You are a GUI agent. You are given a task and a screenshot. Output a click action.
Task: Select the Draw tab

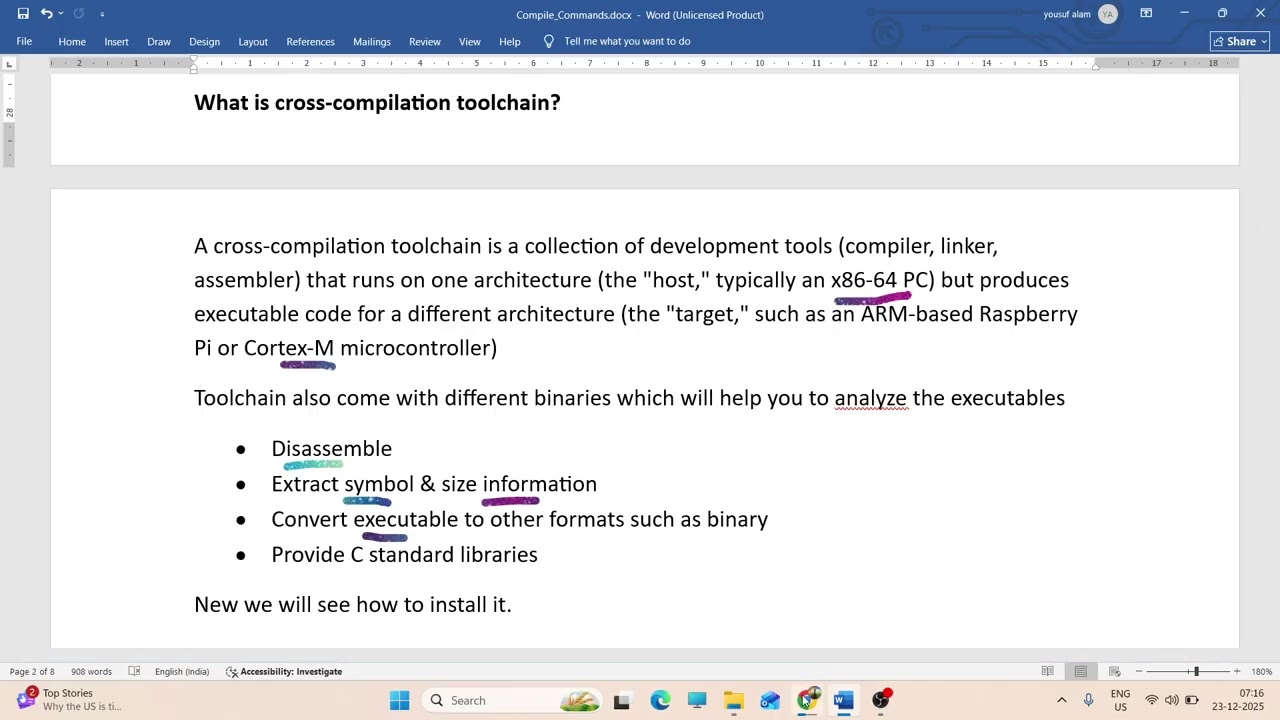(159, 42)
